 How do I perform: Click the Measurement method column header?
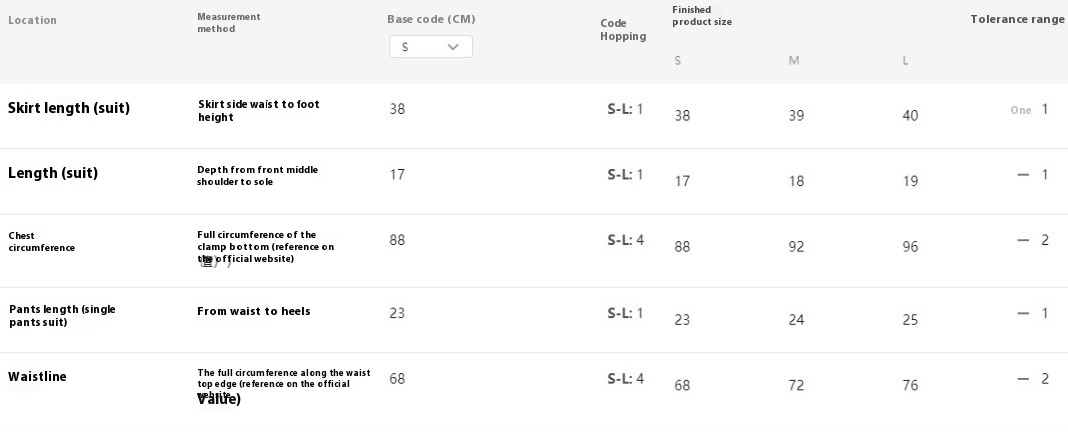229,22
